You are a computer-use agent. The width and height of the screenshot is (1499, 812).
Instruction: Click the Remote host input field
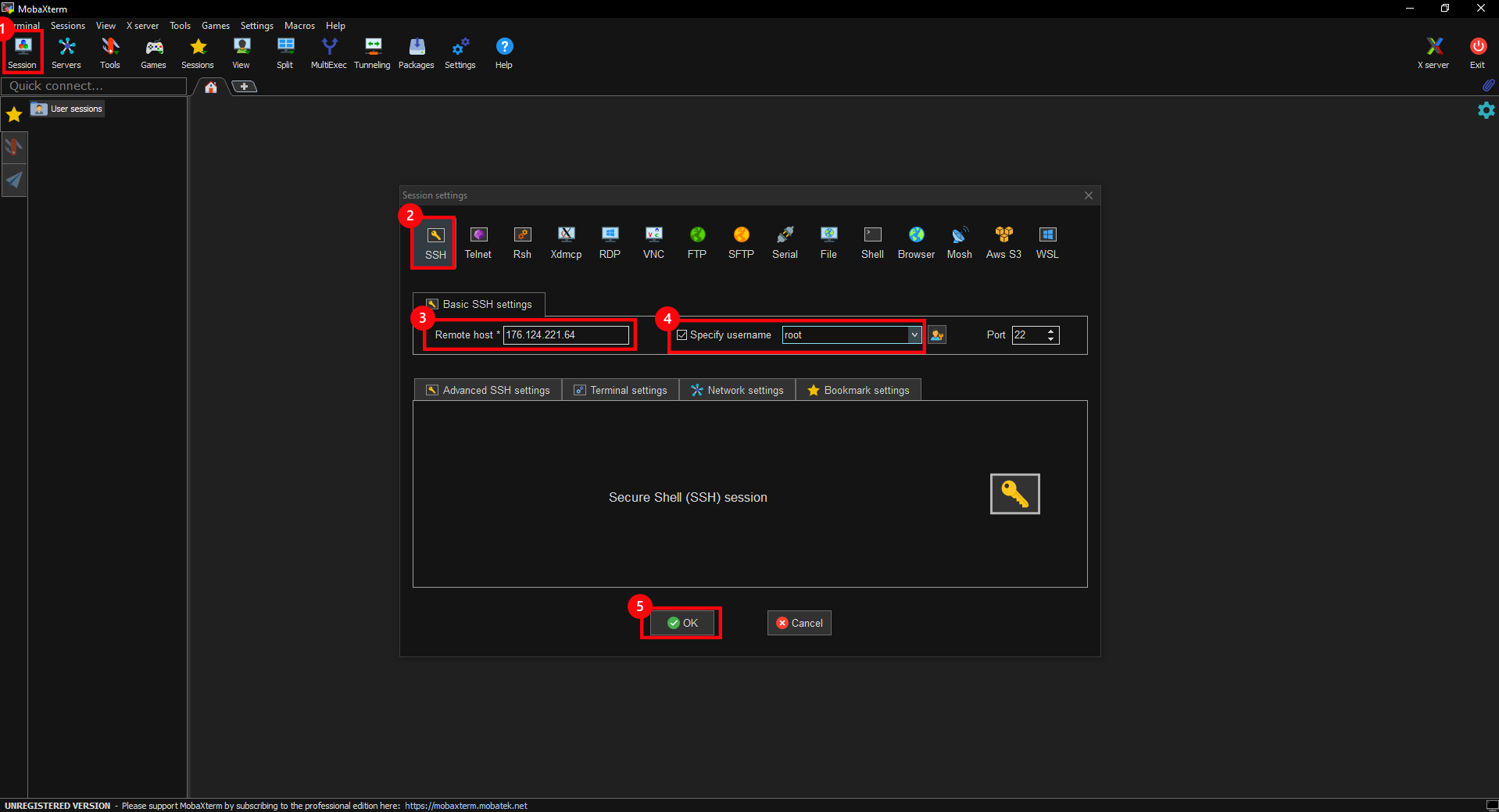pyautogui.click(x=566, y=335)
